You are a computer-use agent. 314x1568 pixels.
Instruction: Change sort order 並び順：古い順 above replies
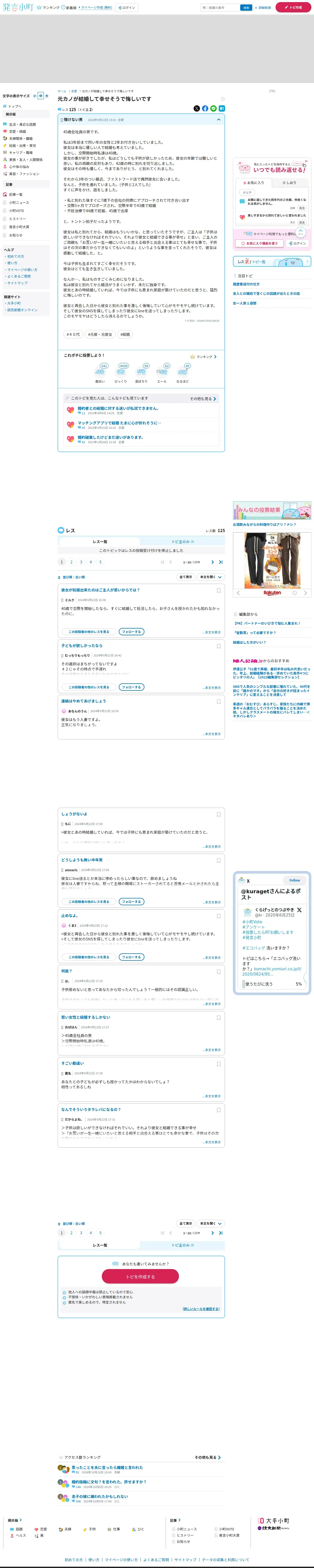click(72, 577)
